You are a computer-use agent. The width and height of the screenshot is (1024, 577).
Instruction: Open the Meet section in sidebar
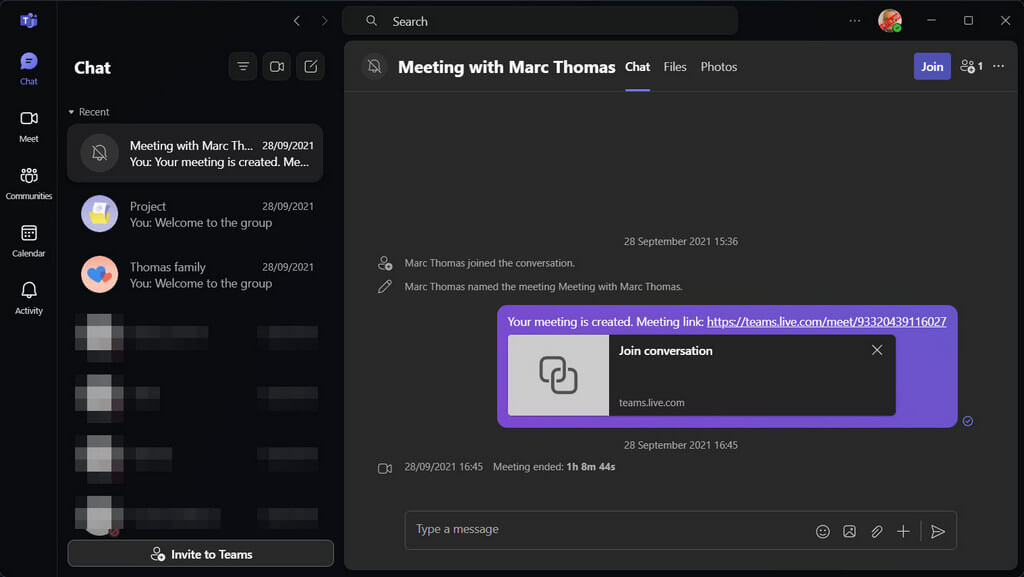point(29,126)
